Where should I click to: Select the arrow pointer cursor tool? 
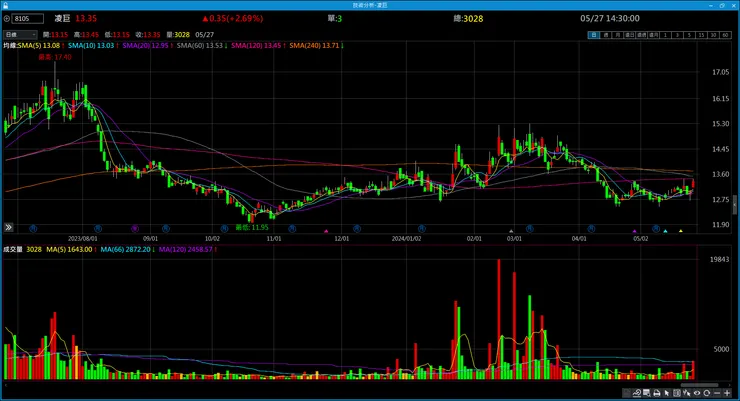tap(666, 393)
